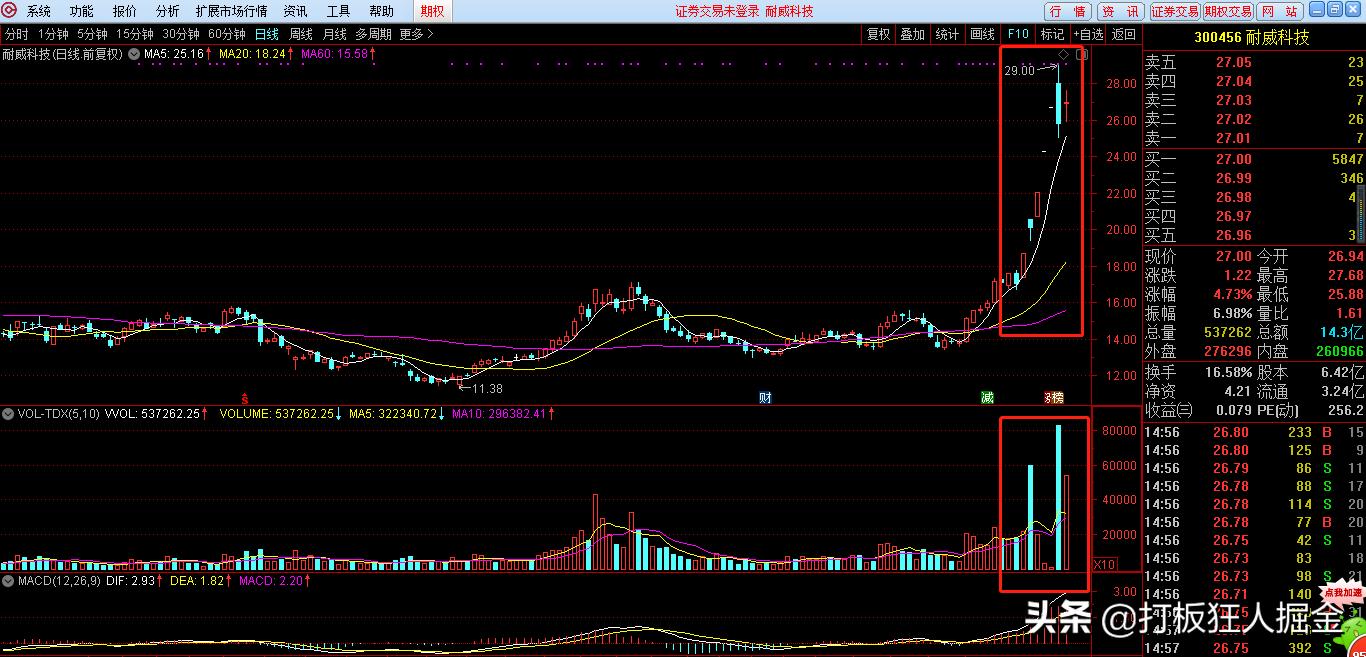This screenshot has height=657, width=1366.
Task: Click the X10 volume scale label
Action: tap(1105, 564)
